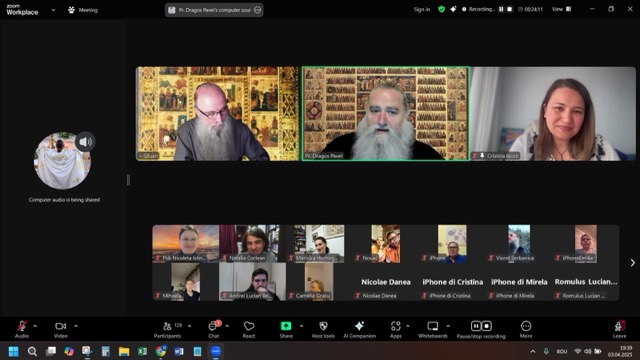Open Whiteboards in the toolbar
This screenshot has height=360, width=640.
(x=433, y=329)
